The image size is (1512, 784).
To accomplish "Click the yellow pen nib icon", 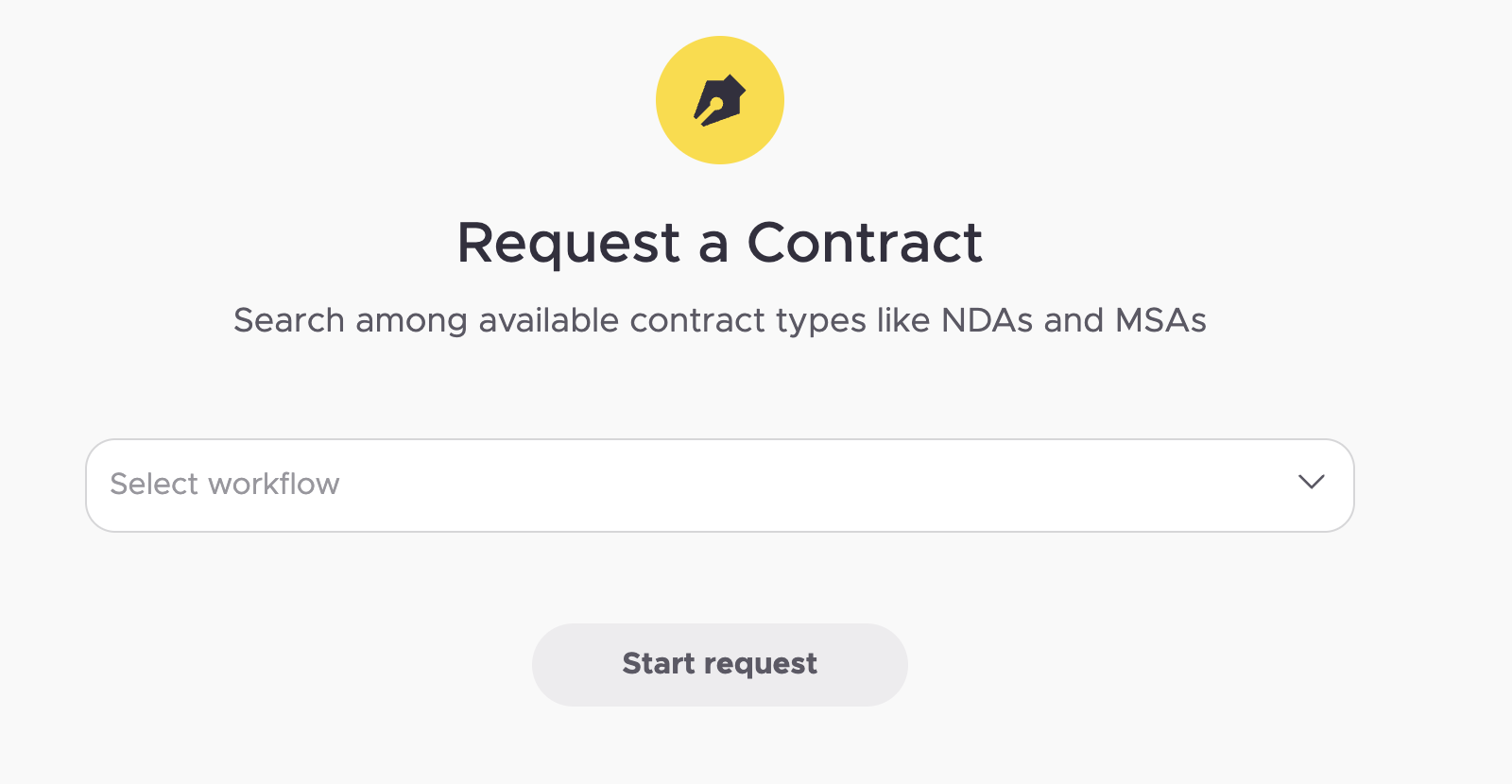I will coord(720,100).
